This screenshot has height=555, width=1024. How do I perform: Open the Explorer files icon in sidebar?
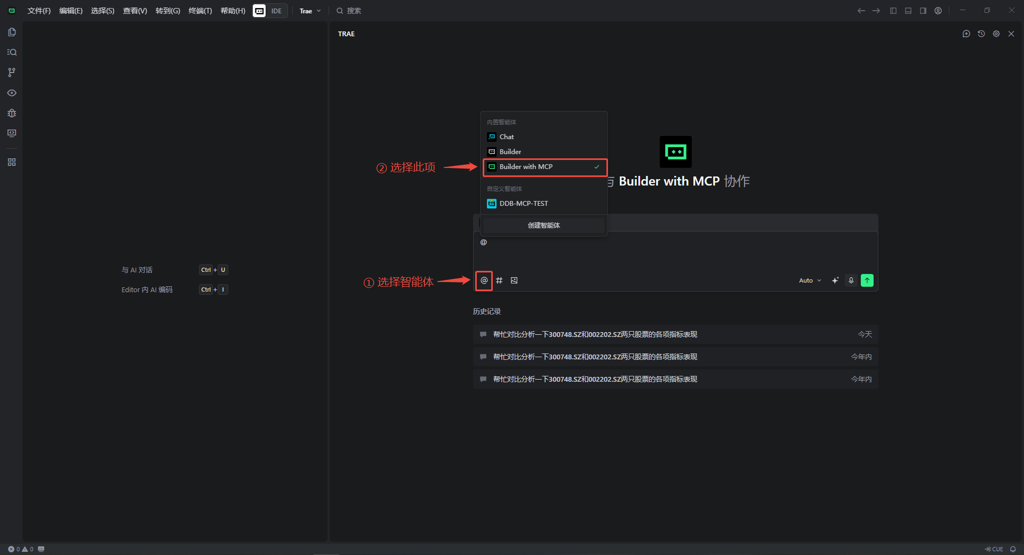pyautogui.click(x=12, y=32)
